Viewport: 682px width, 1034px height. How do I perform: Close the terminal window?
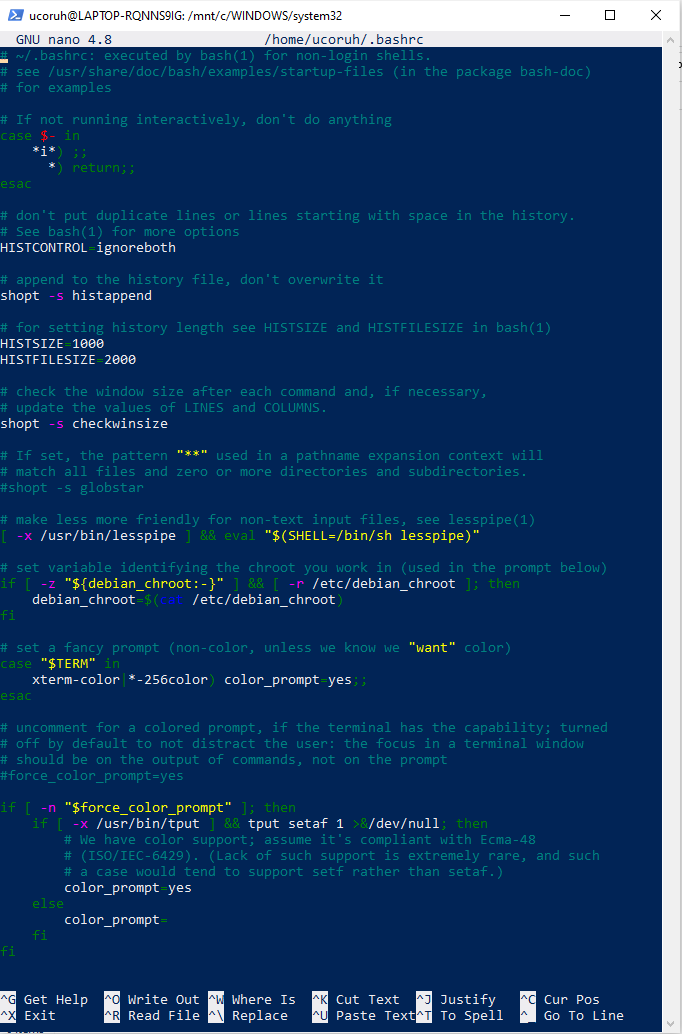tap(656, 15)
